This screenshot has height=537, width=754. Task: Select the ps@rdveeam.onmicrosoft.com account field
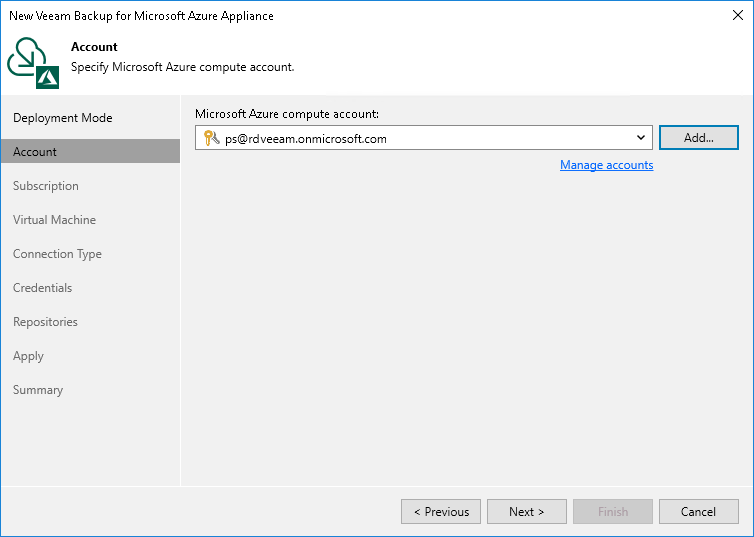click(x=420, y=138)
